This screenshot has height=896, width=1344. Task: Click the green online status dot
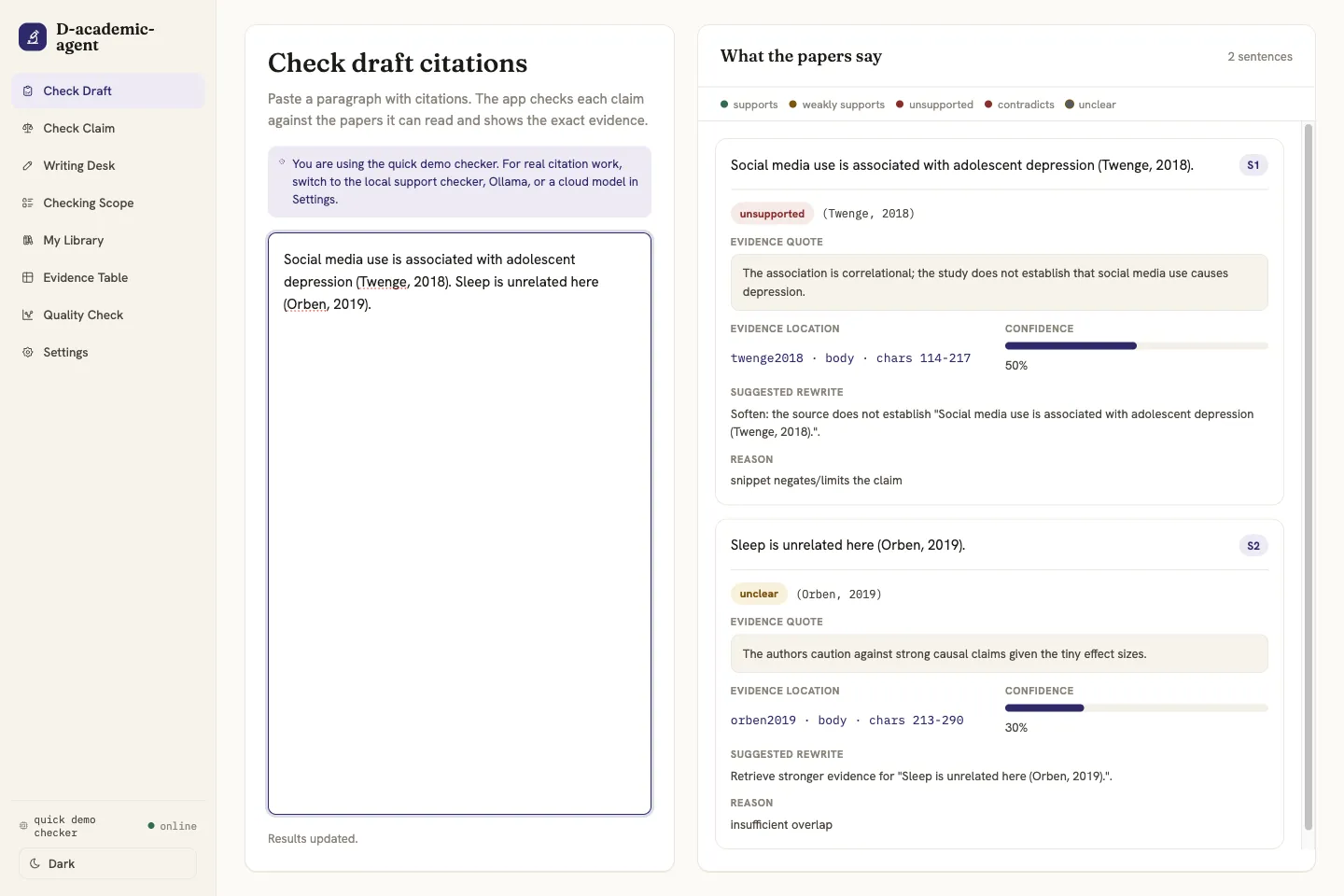pyautogui.click(x=151, y=826)
